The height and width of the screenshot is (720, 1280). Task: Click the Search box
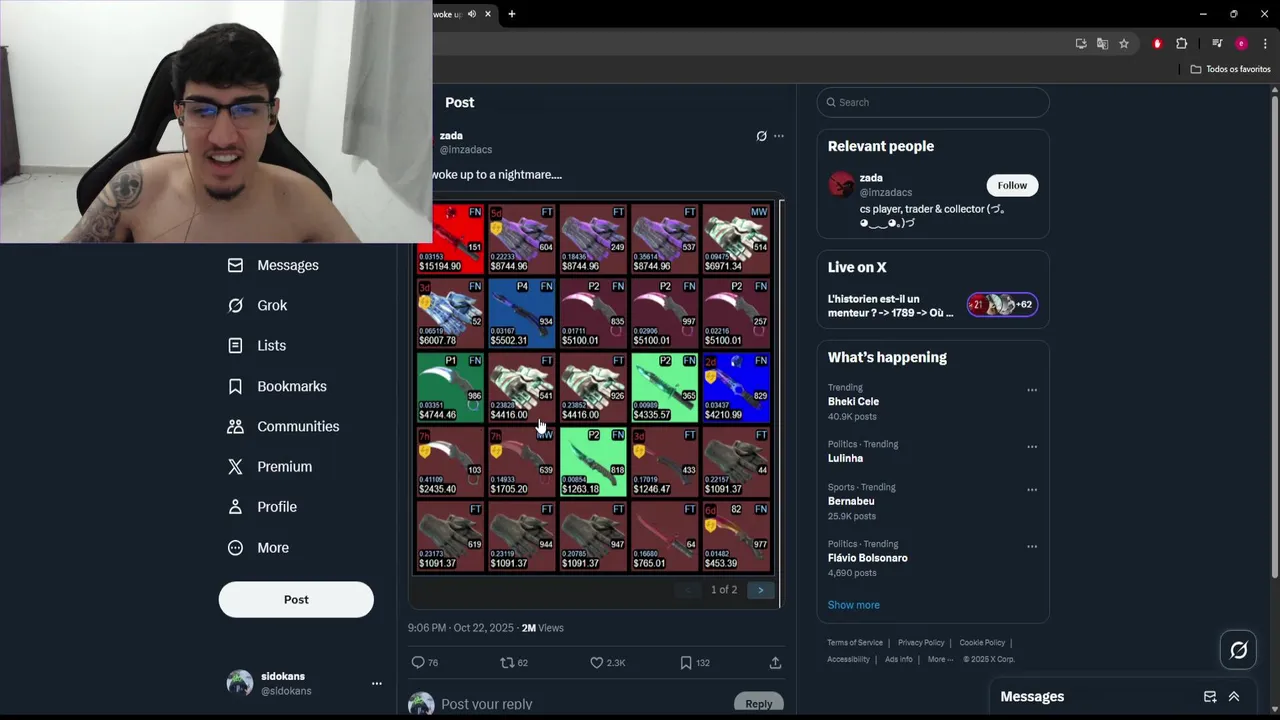coord(933,102)
